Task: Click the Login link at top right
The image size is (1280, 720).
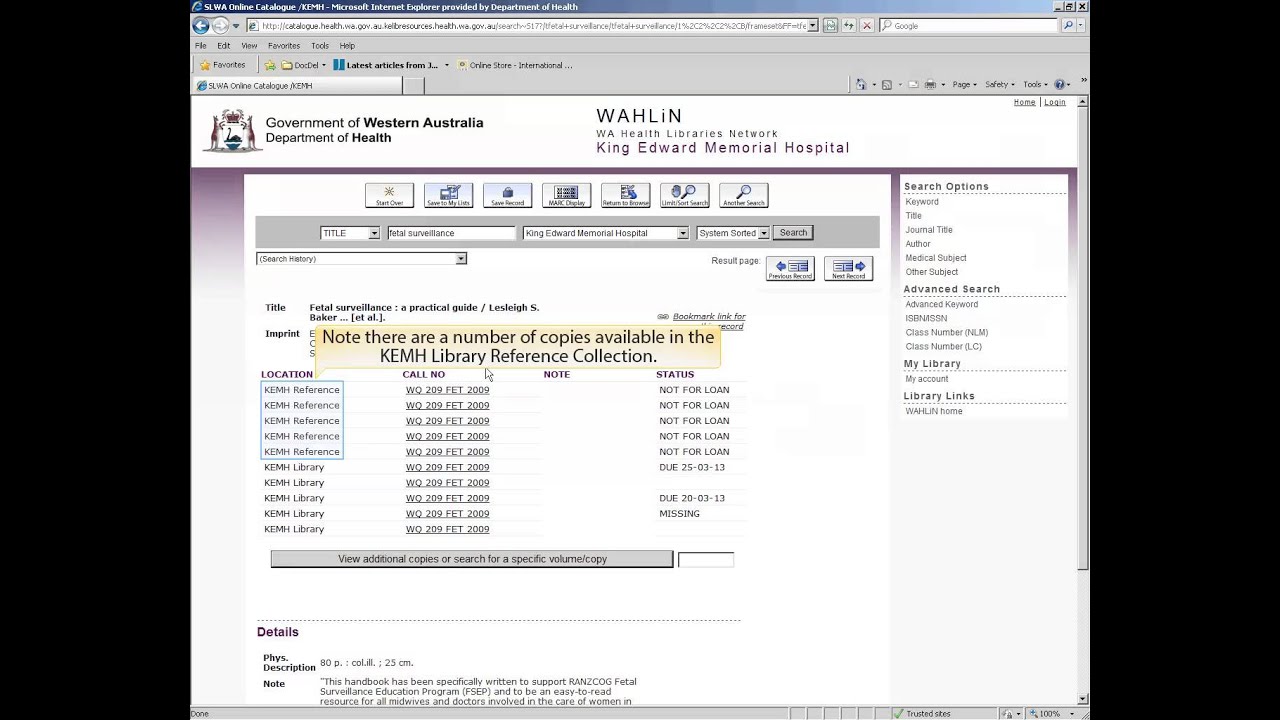Action: coord(1055,102)
